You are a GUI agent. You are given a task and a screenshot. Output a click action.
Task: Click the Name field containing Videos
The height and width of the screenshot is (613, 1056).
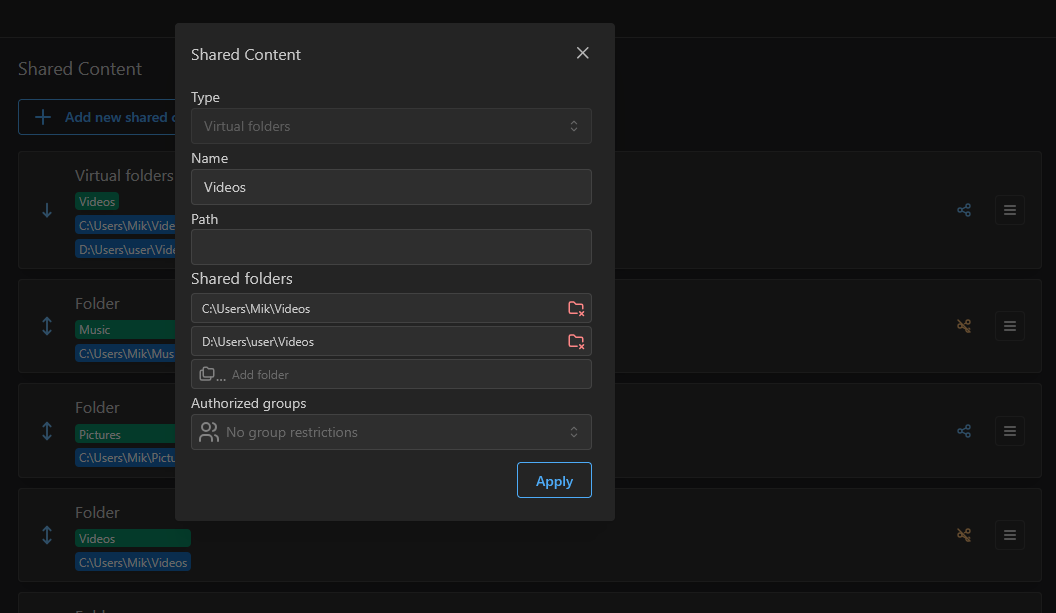391,187
